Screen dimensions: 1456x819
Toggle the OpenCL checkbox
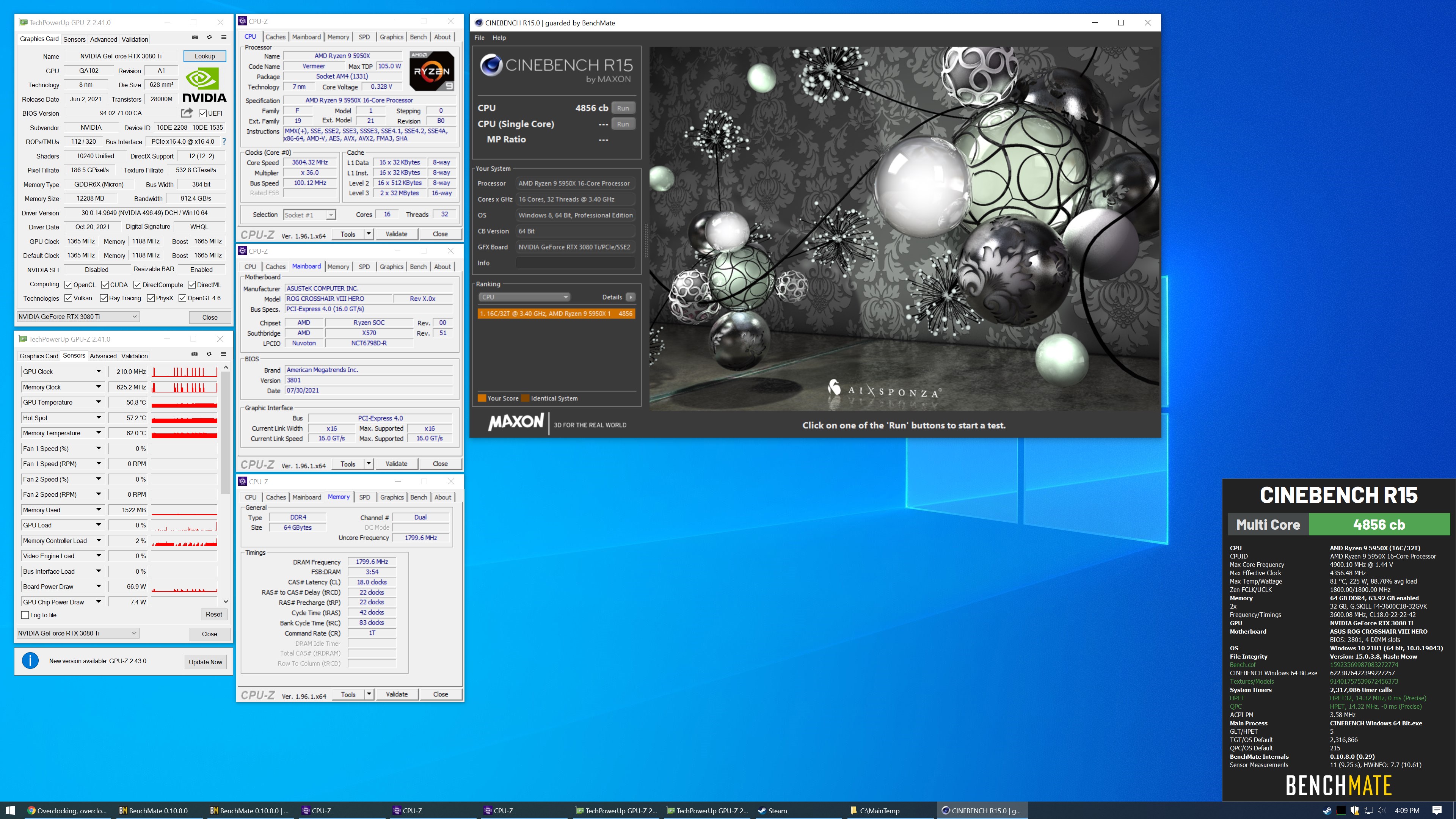(68, 285)
